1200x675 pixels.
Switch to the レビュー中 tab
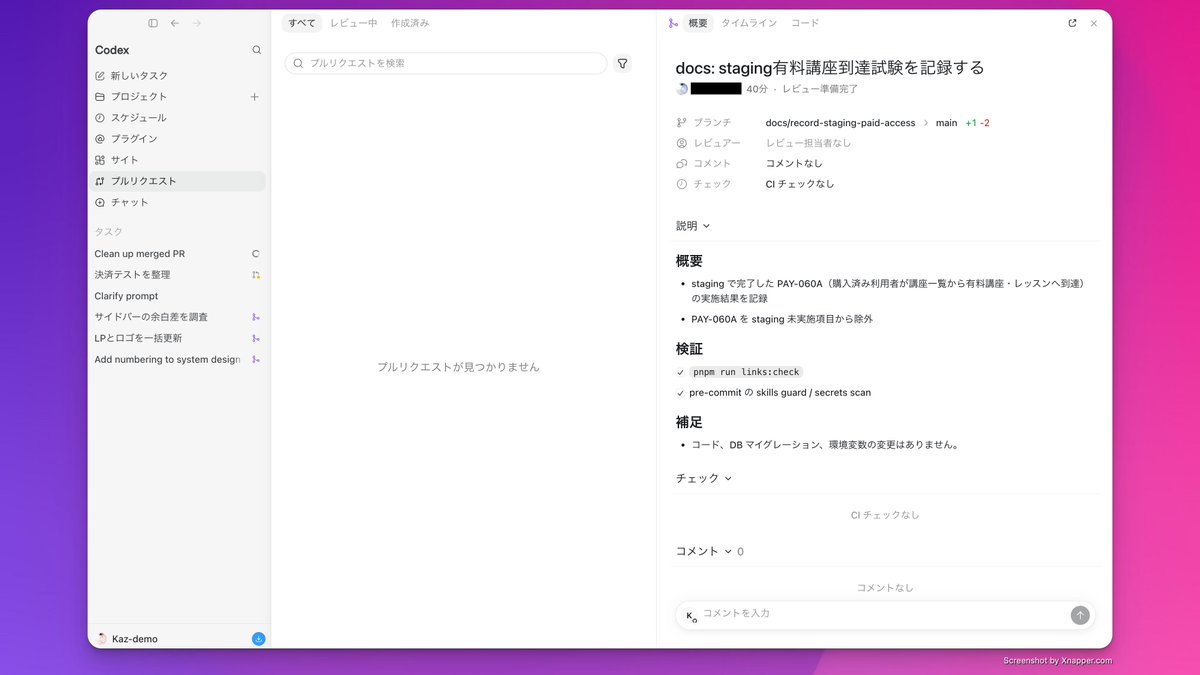coord(354,23)
